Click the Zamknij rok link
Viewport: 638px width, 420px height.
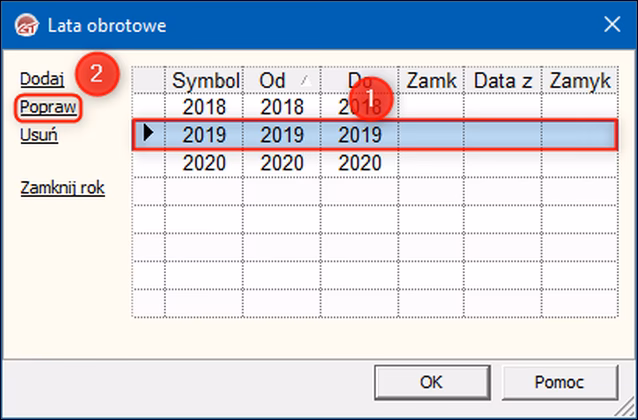62,187
